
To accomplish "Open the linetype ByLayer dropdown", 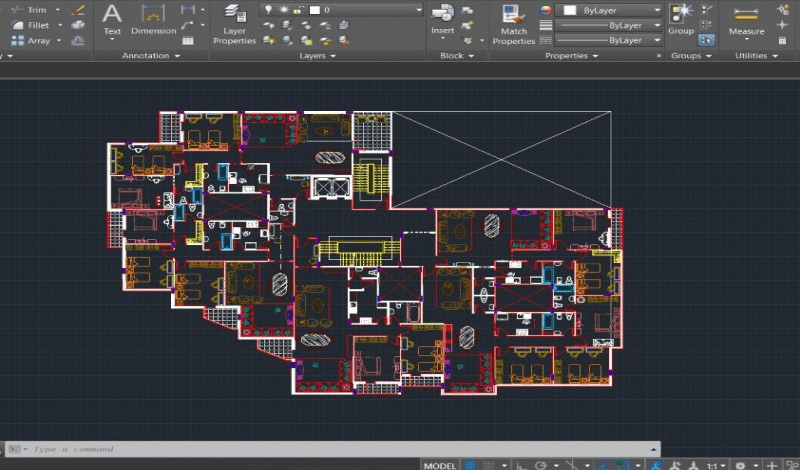I will point(657,40).
